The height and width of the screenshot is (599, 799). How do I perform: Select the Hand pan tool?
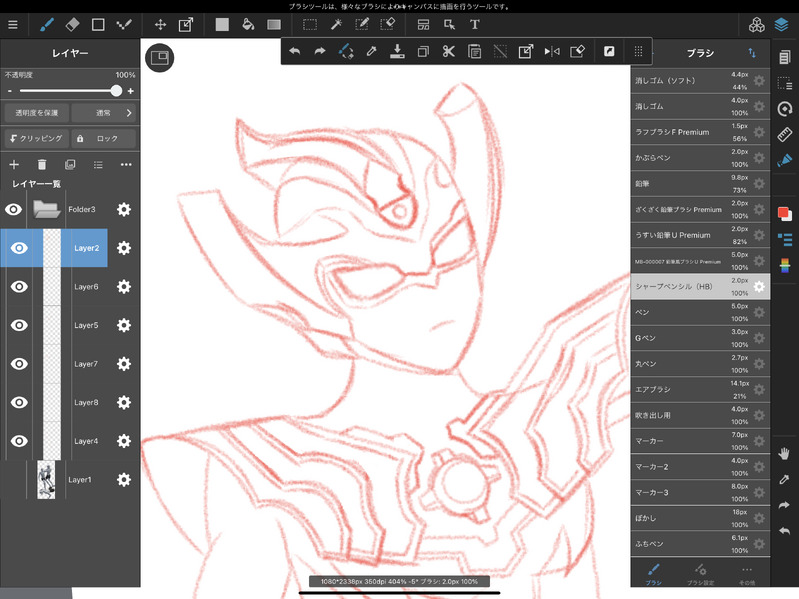point(784,453)
